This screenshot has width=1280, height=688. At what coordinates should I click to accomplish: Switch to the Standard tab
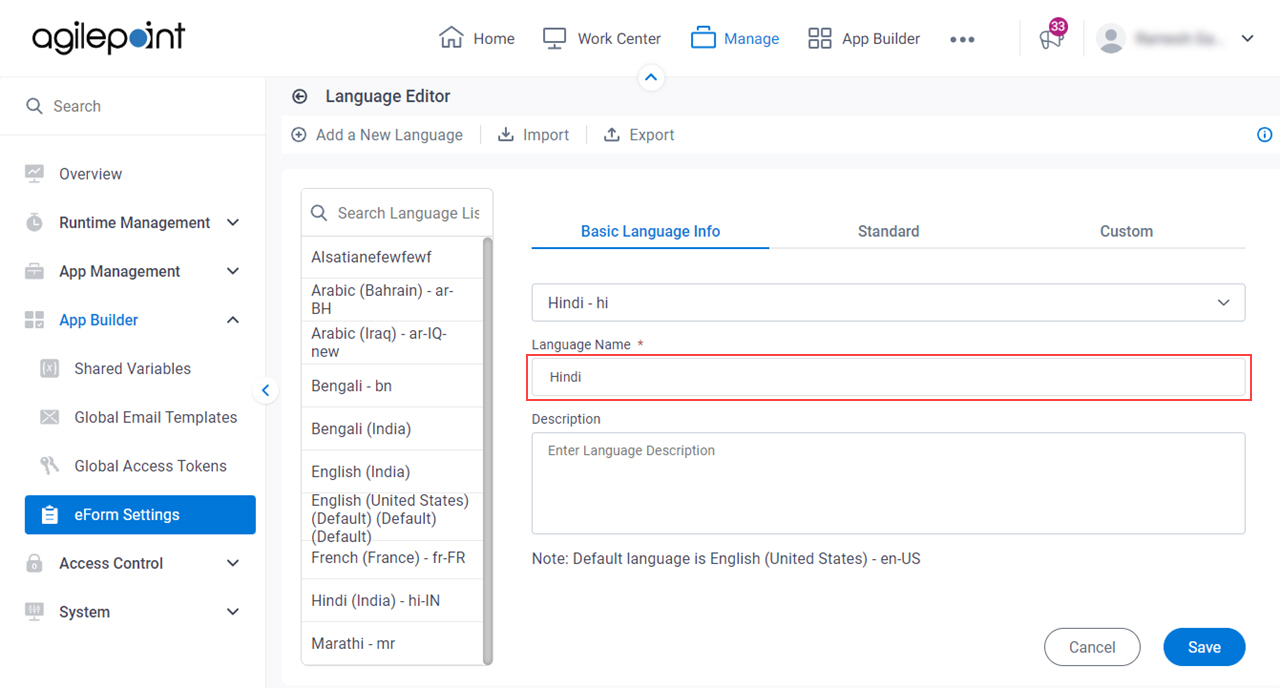tap(888, 231)
